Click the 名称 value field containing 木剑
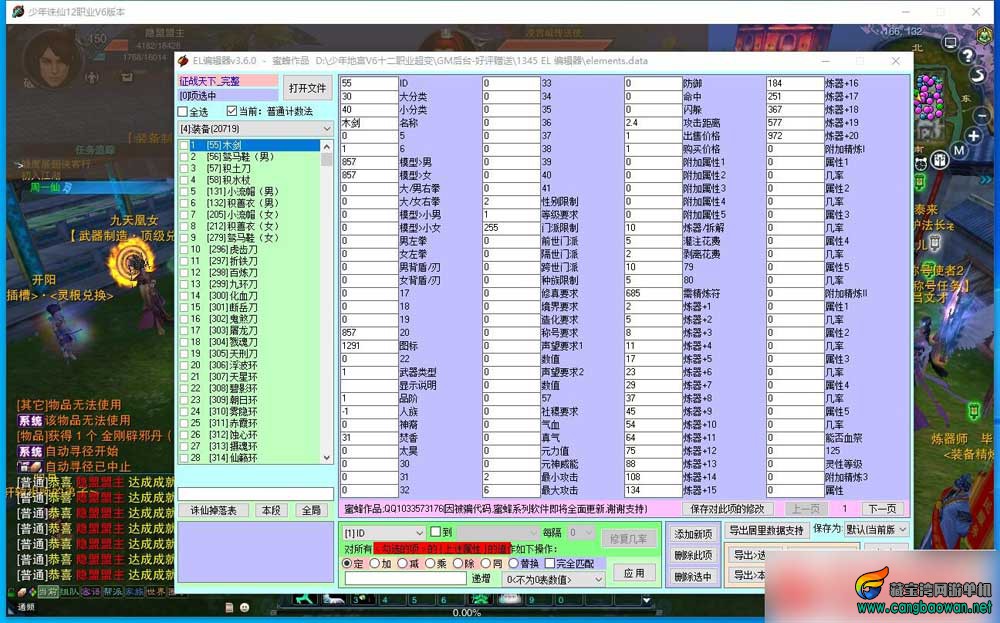The image size is (1000, 623). point(369,122)
